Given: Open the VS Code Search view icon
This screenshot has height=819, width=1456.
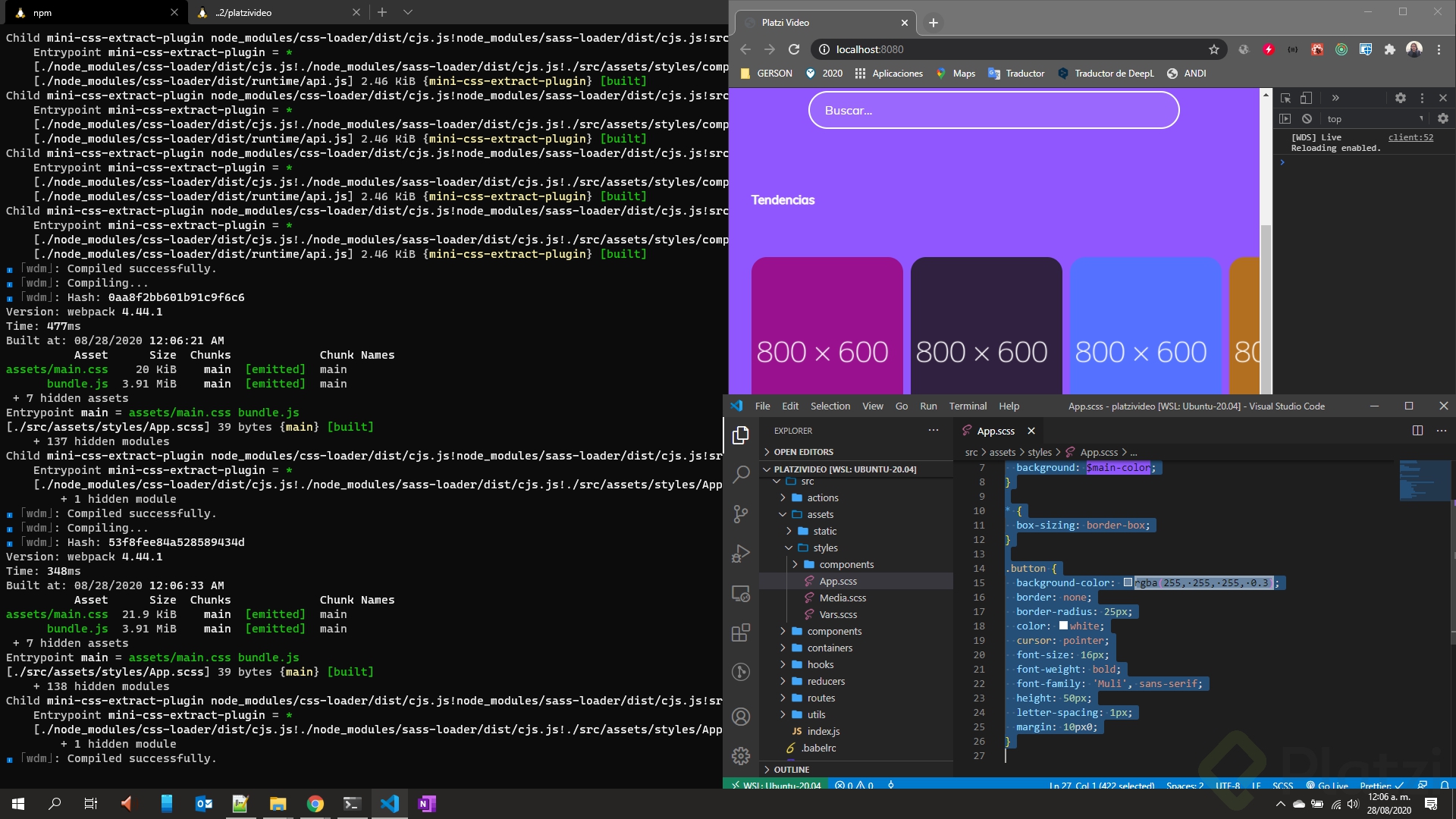Looking at the screenshot, I should tap(741, 475).
